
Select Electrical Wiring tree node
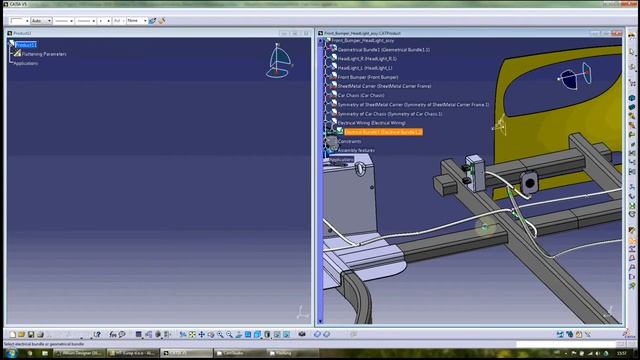[x=371, y=123]
